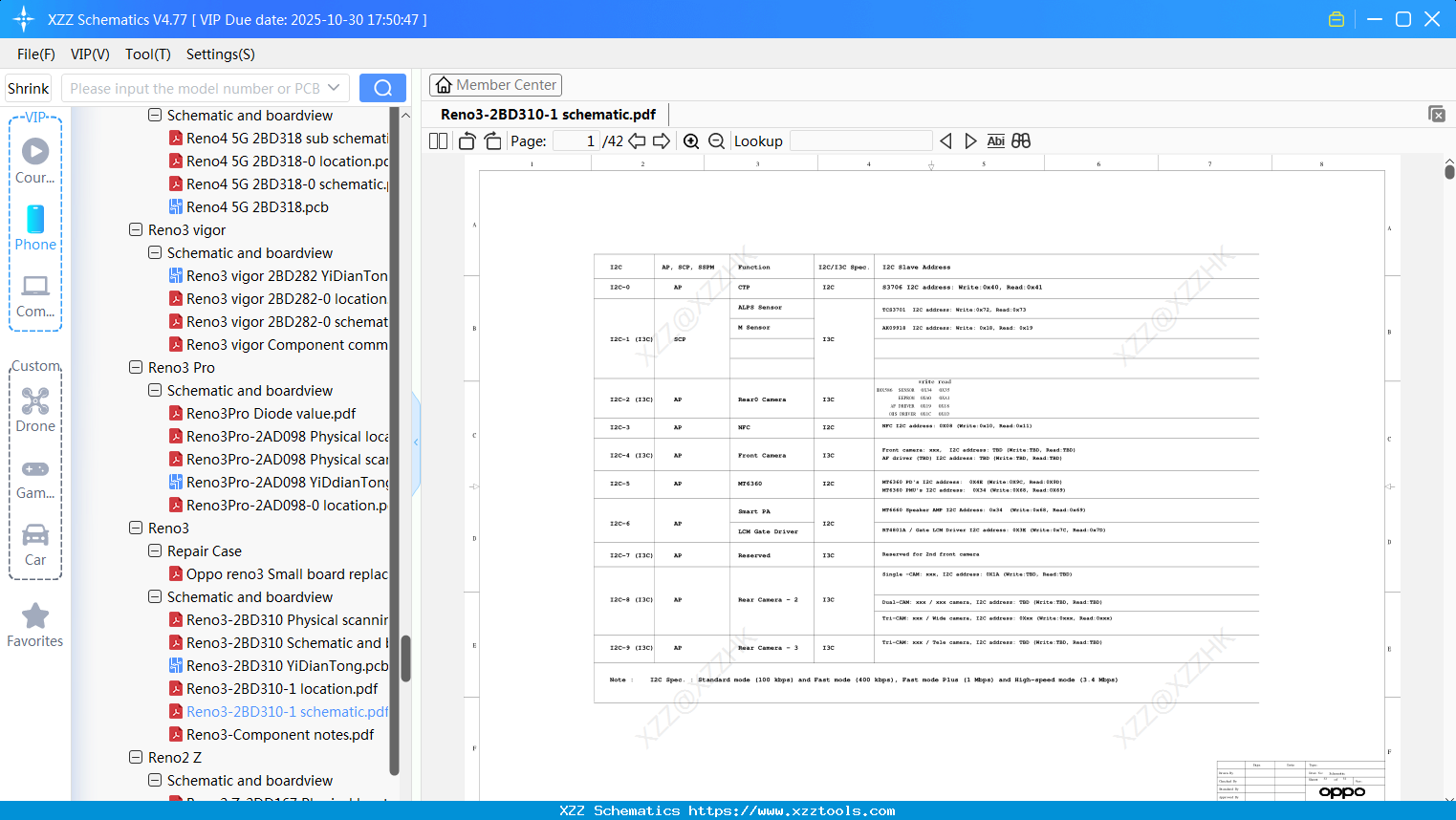This screenshot has width=1456, height=820.
Task: Select the Phone category
Action: 35,227
